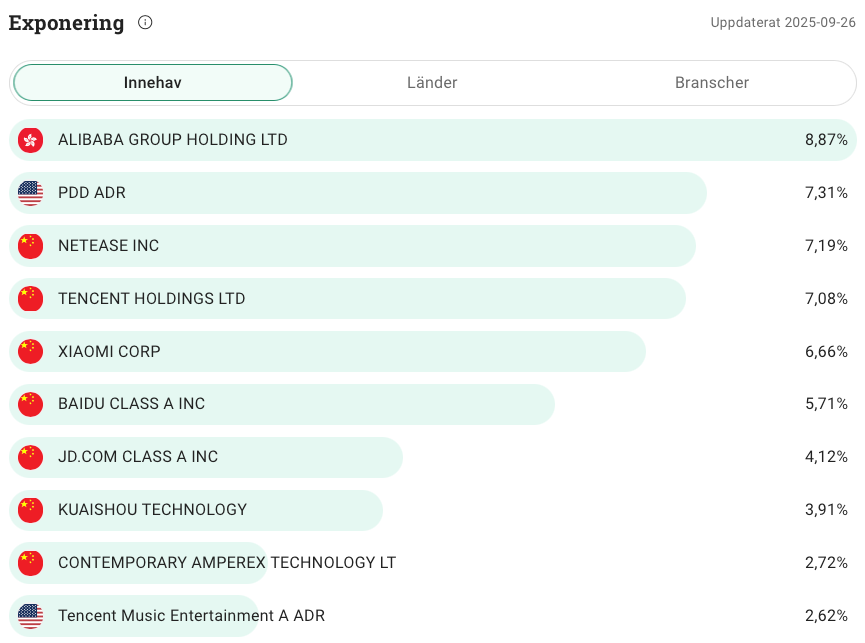Select BAIDU CLASS A INC holding name
This screenshot has width=865, height=643.
[131, 404]
